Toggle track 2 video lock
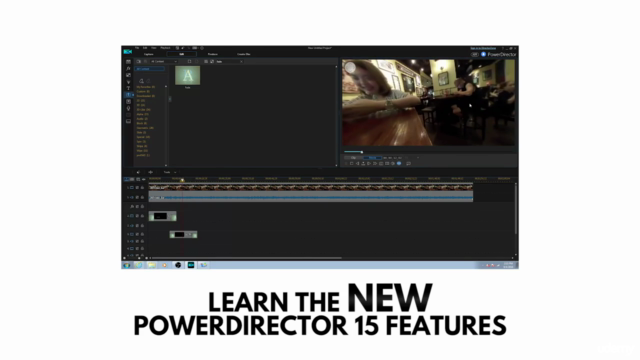The height and width of the screenshot is (360, 640). [x=142, y=216]
